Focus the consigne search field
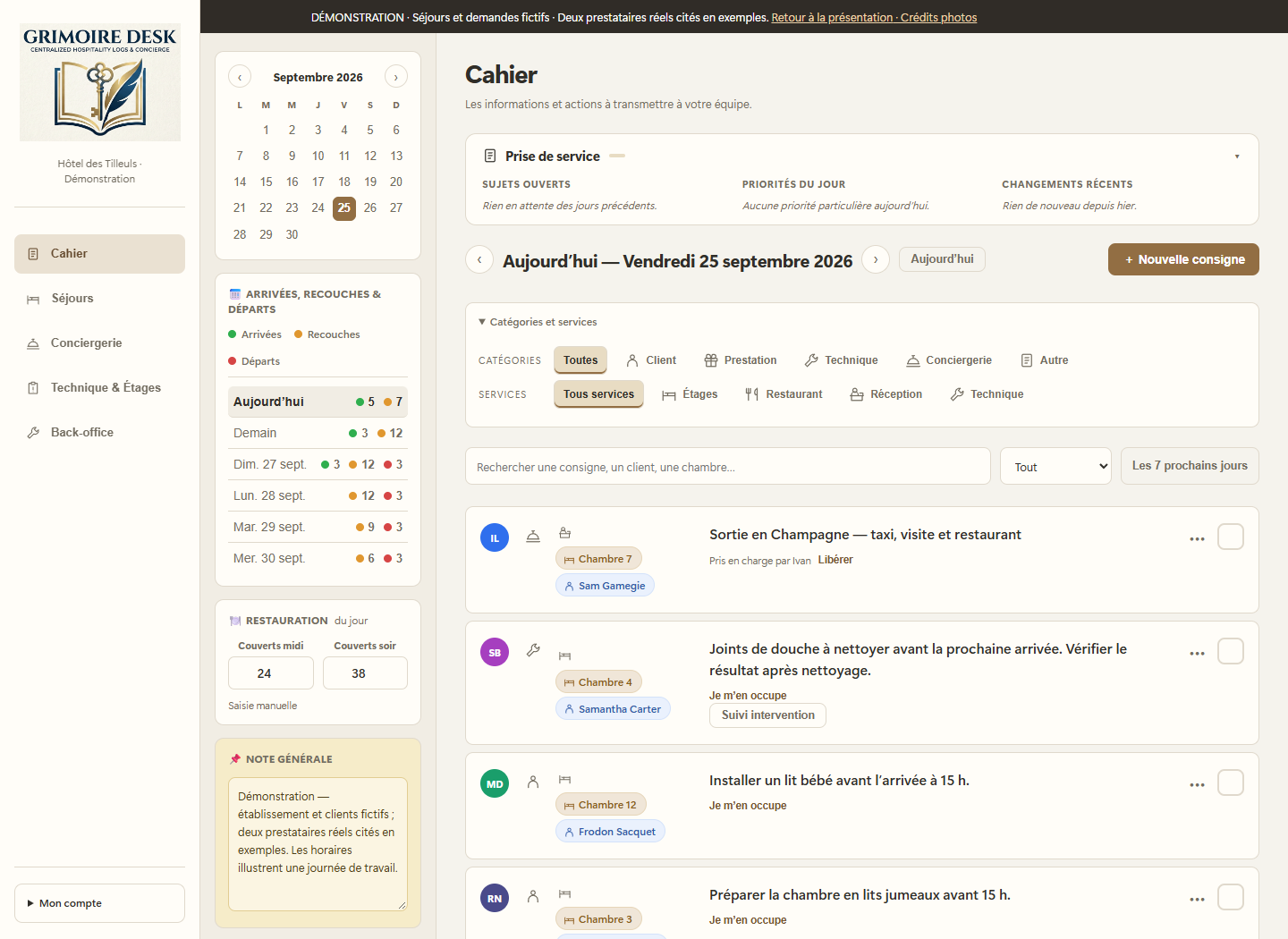This screenshot has width=1288, height=939. (x=728, y=467)
